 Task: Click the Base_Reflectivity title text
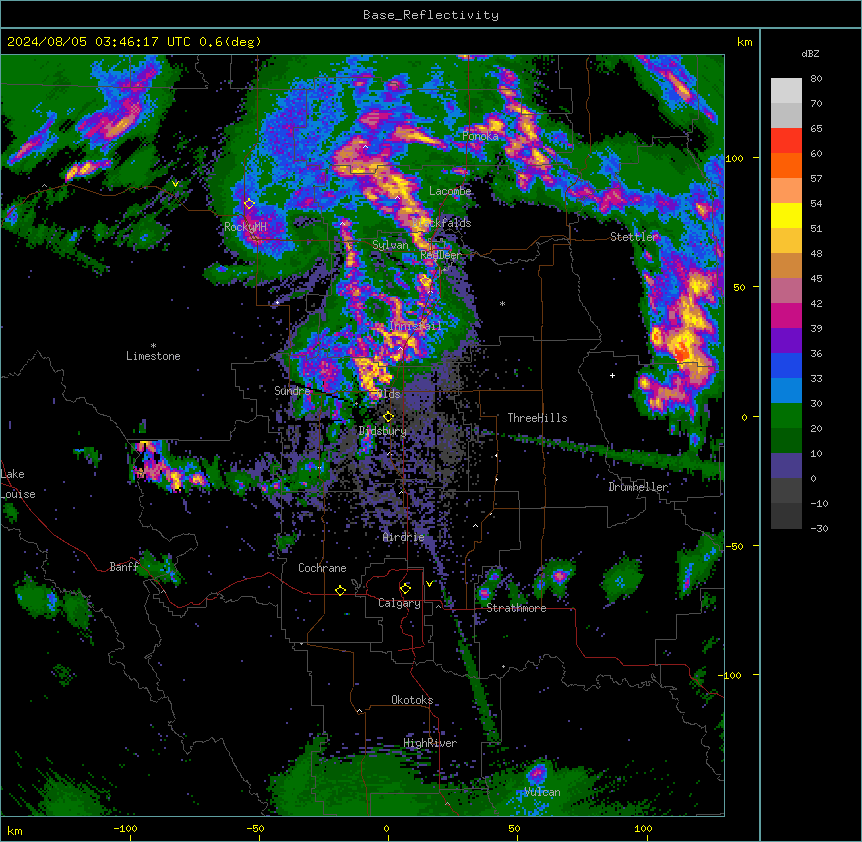pos(431,15)
